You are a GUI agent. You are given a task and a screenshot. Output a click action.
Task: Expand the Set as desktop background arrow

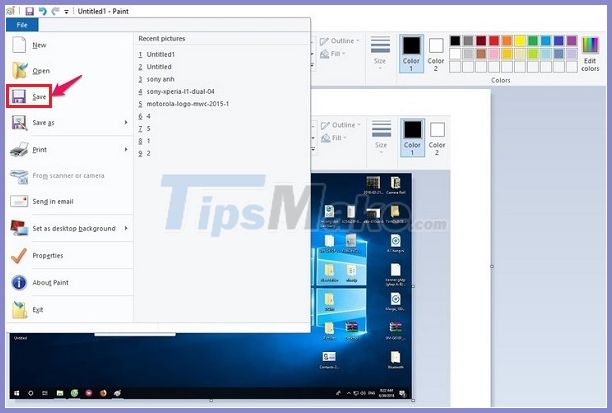coord(126,228)
